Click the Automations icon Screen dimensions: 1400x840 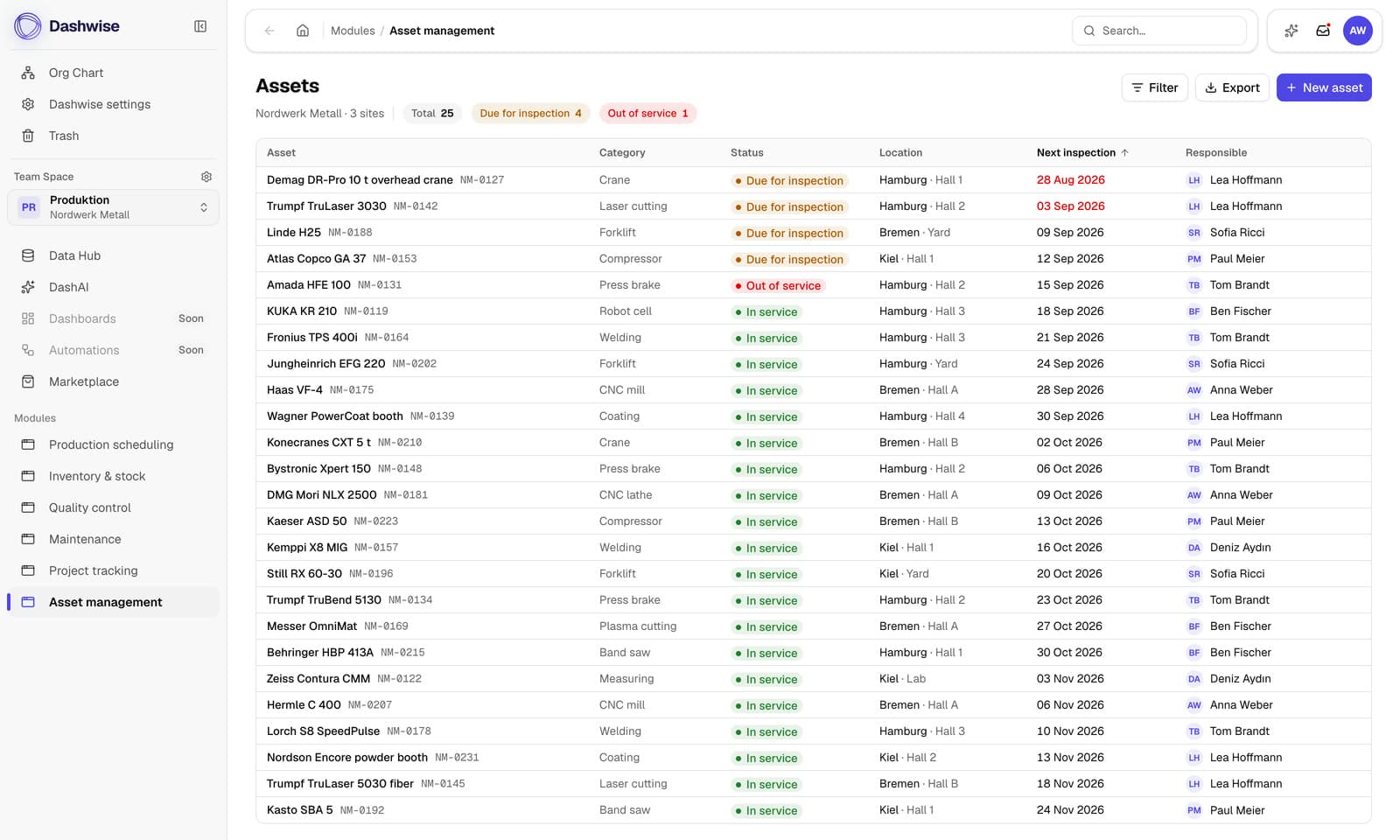tap(28, 350)
